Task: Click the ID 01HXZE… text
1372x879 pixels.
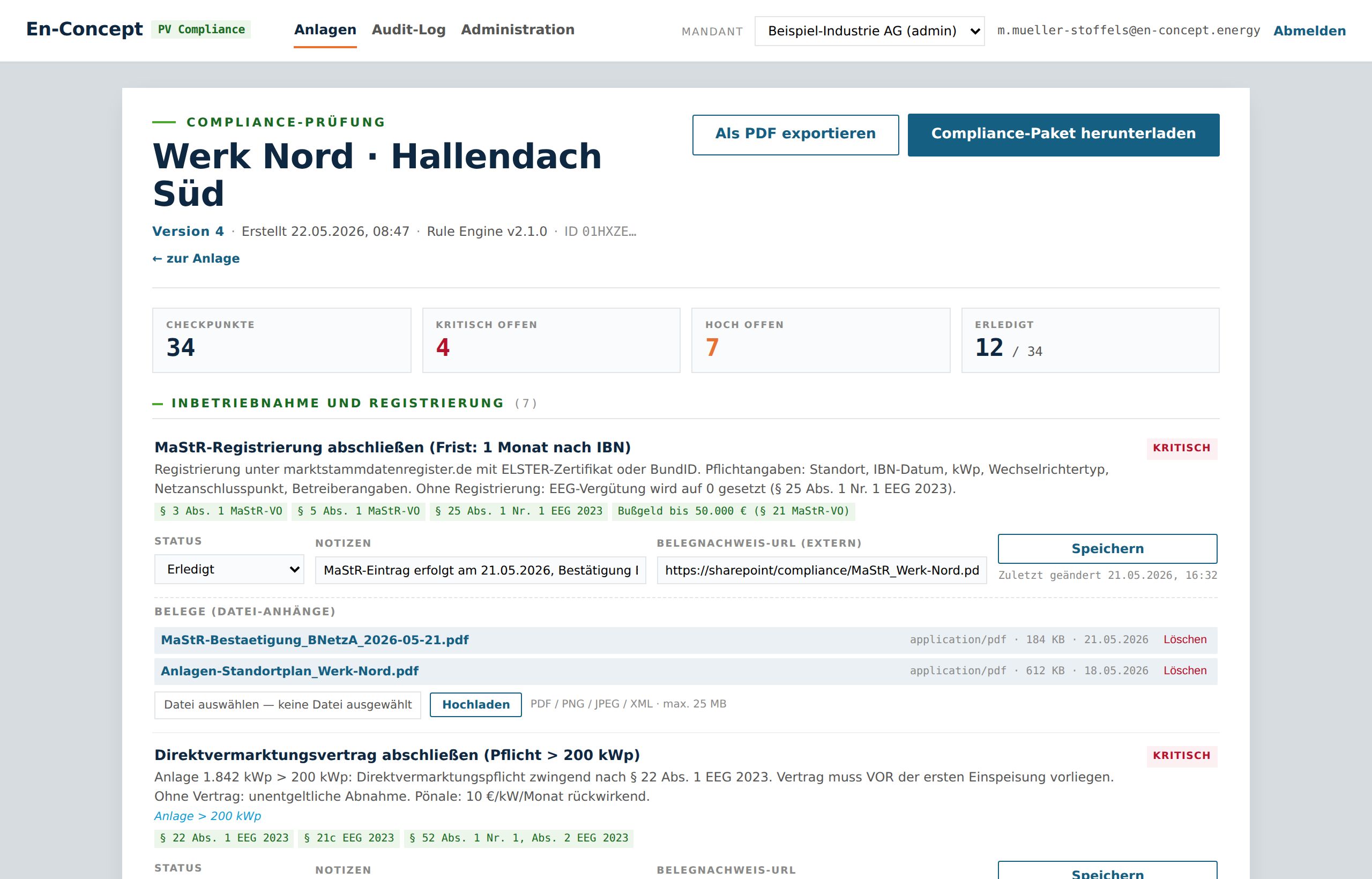Action: pos(600,231)
